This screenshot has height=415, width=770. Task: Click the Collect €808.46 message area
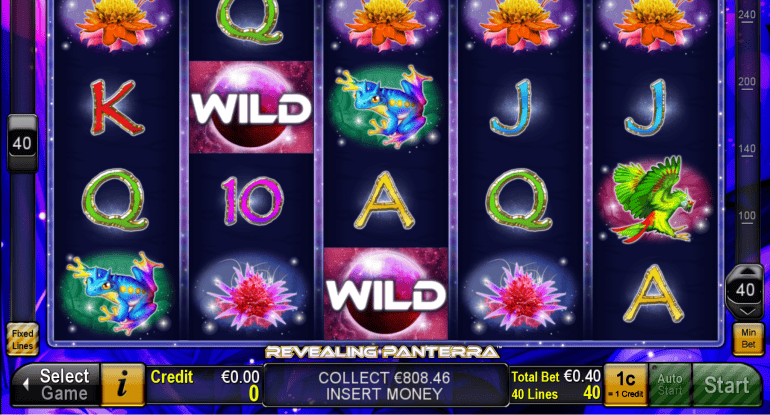(x=385, y=385)
